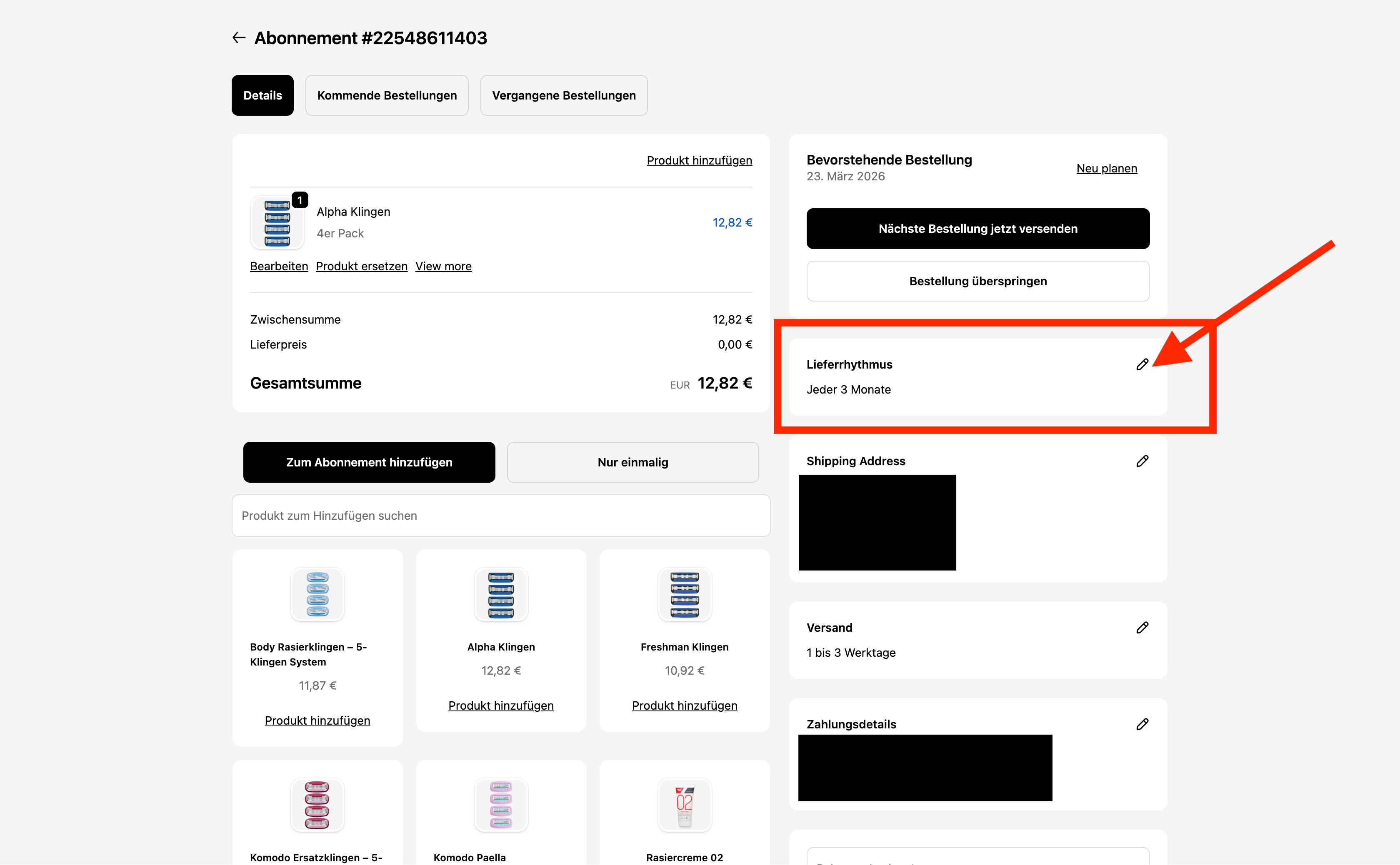This screenshot has width=1400, height=865.
Task: Click the Body Rasierklingen product image
Action: (317, 594)
